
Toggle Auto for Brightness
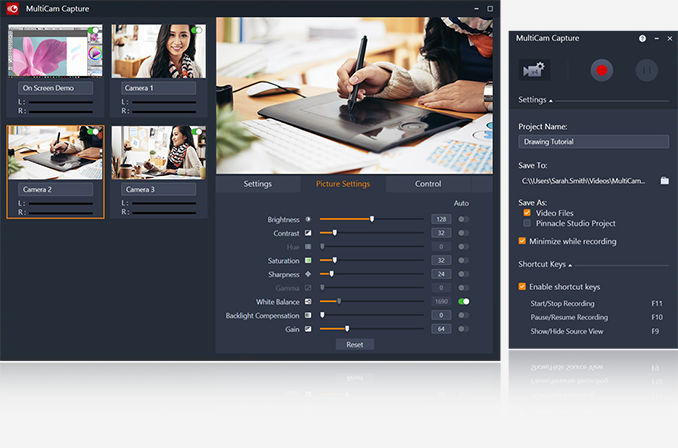pos(463,219)
